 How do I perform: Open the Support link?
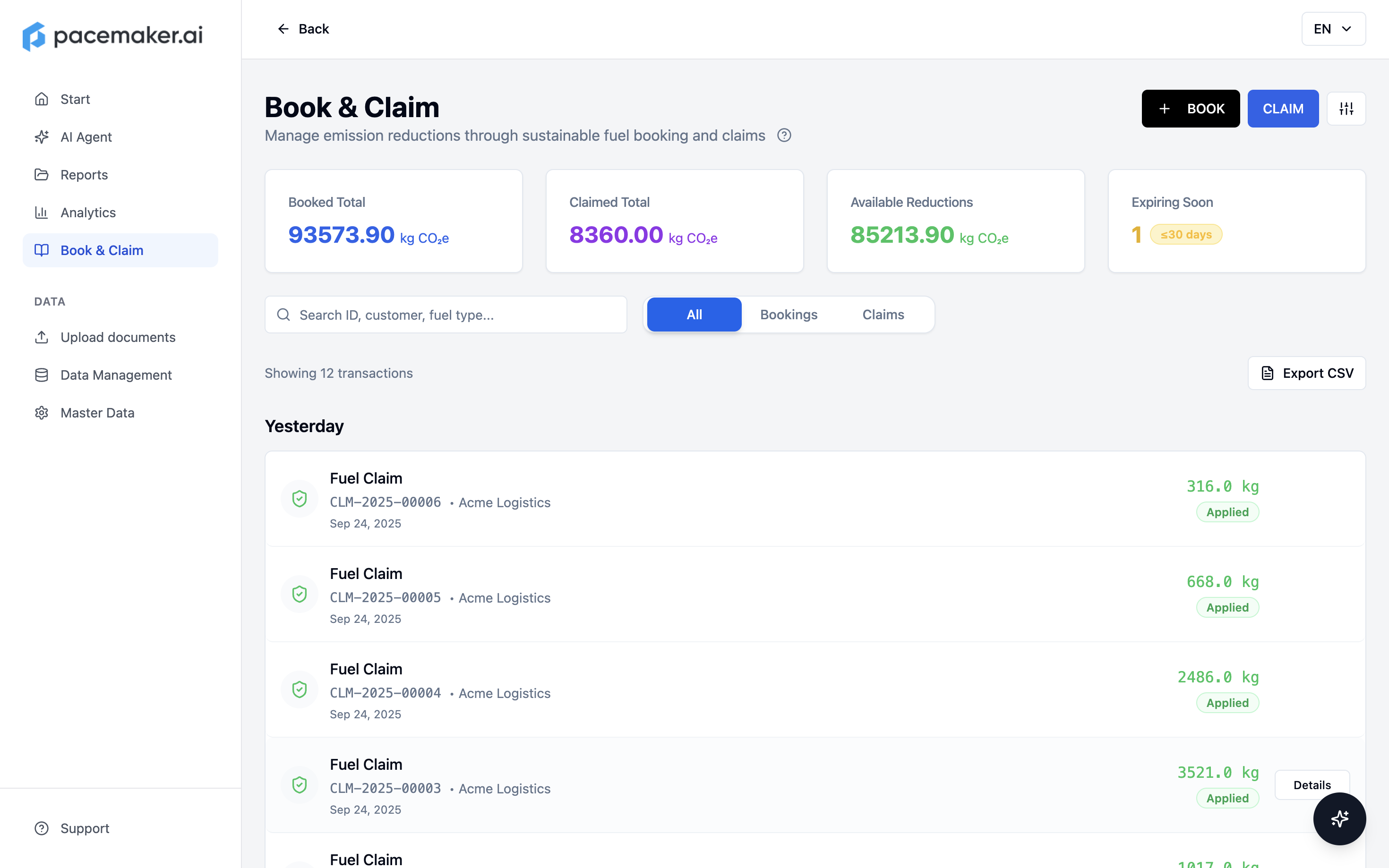click(120, 828)
